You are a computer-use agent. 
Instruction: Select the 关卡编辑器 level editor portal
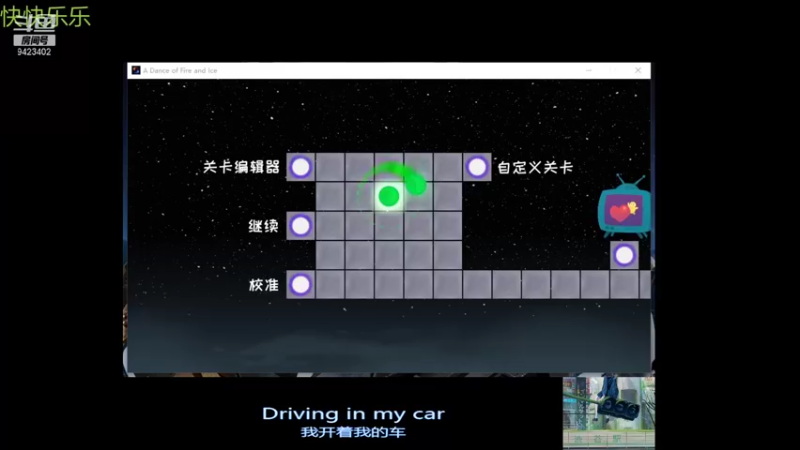(x=301, y=167)
